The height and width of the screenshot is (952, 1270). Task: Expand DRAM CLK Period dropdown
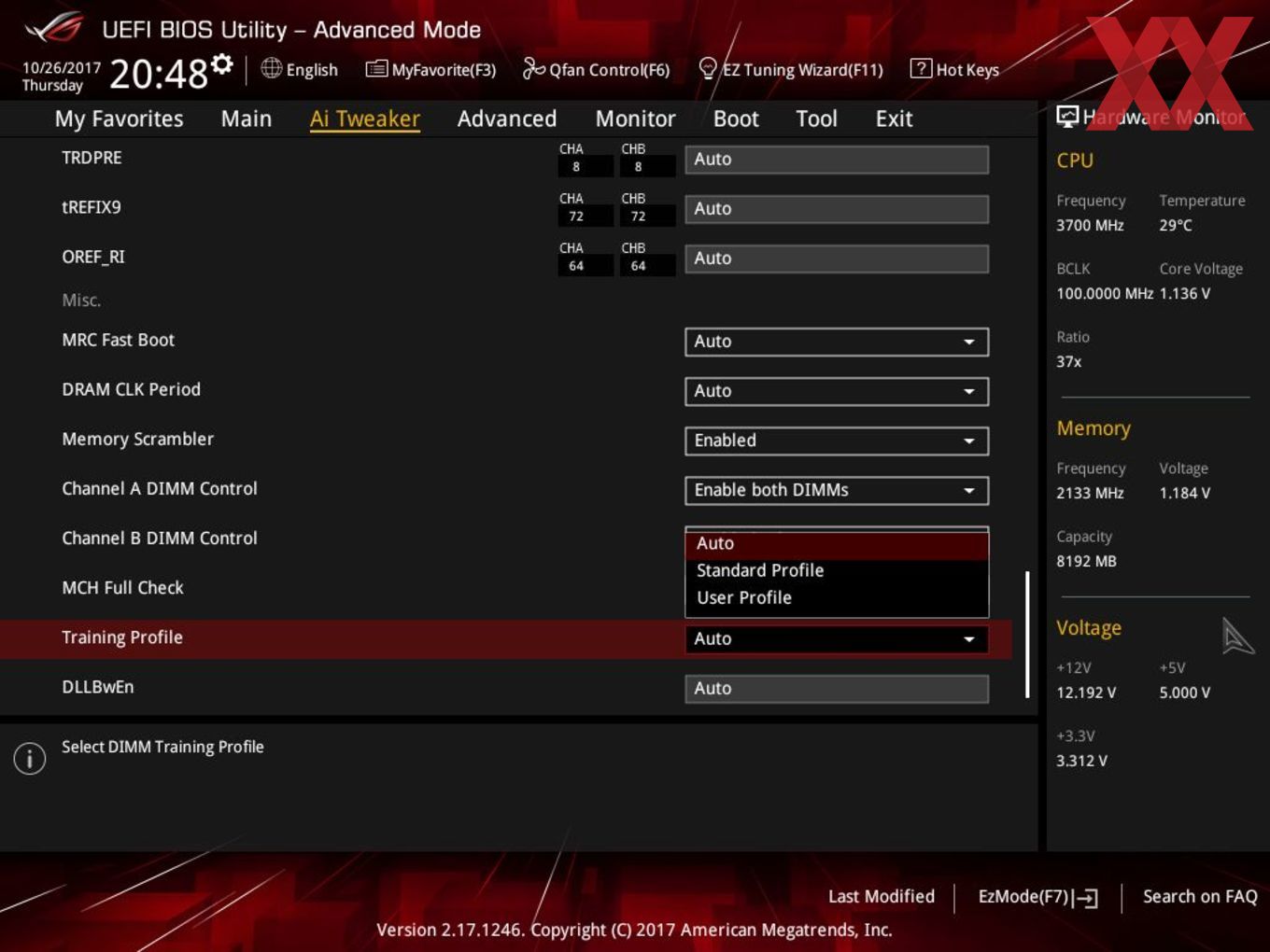[837, 391]
